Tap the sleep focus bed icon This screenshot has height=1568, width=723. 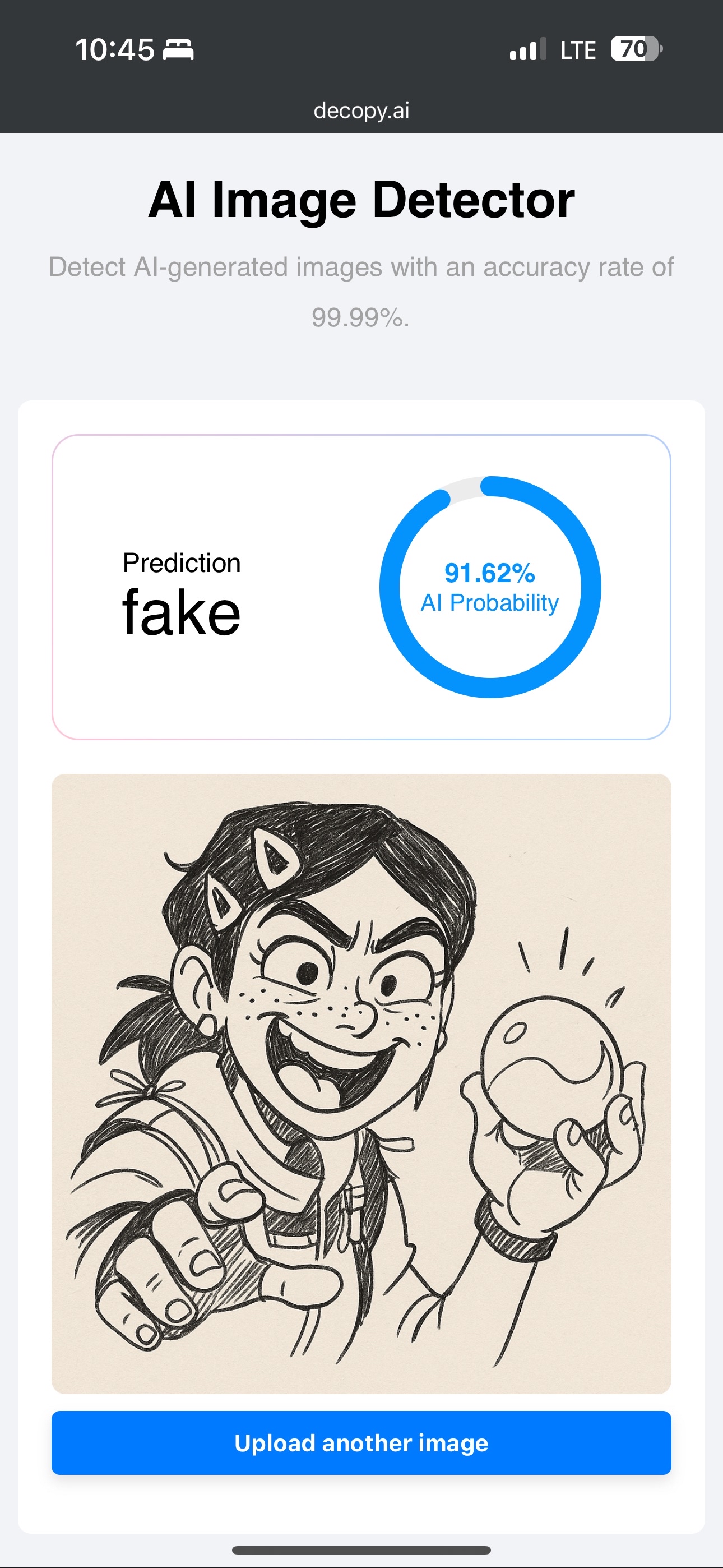coord(178,50)
